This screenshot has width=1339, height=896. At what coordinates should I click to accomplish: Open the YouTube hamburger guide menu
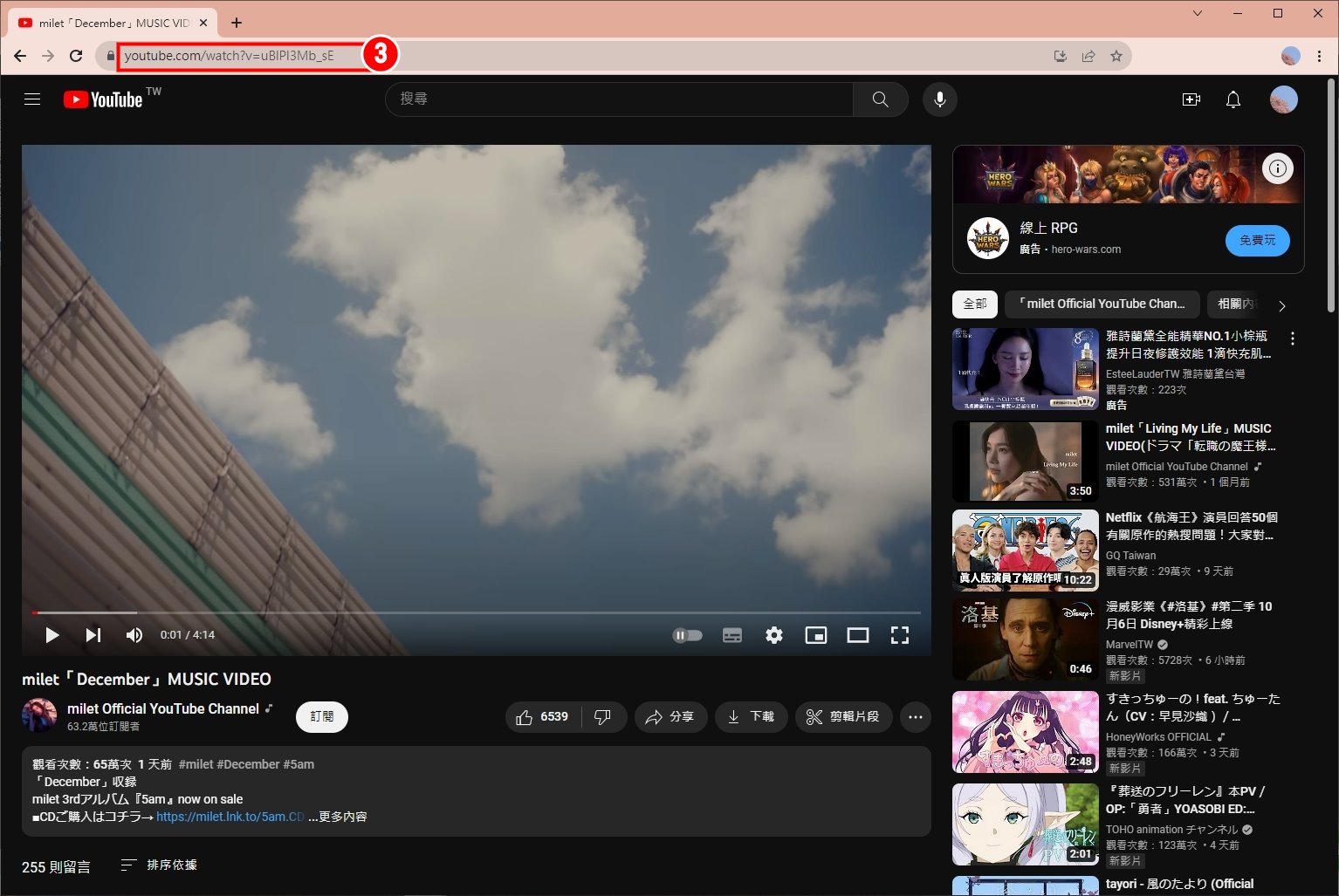[x=32, y=99]
